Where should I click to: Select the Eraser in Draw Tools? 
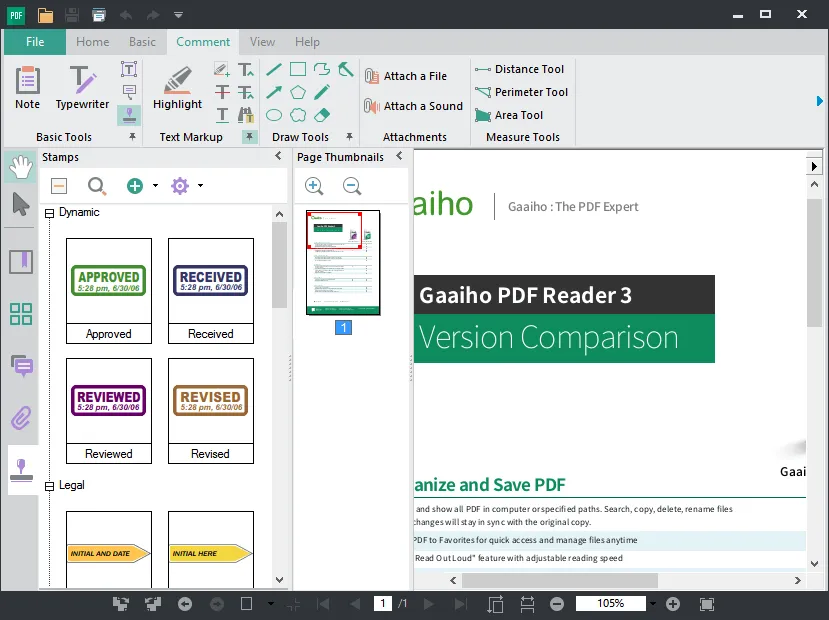click(322, 115)
